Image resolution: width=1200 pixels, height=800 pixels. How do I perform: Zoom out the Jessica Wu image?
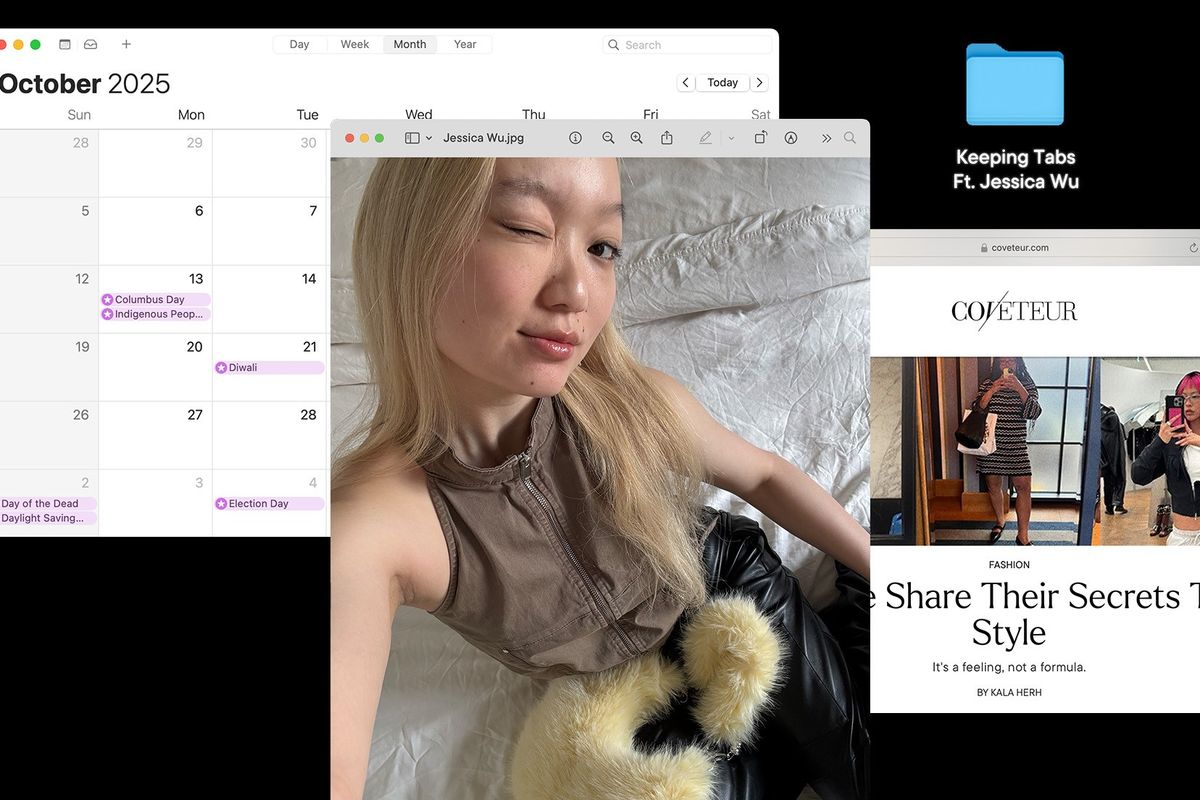point(608,138)
